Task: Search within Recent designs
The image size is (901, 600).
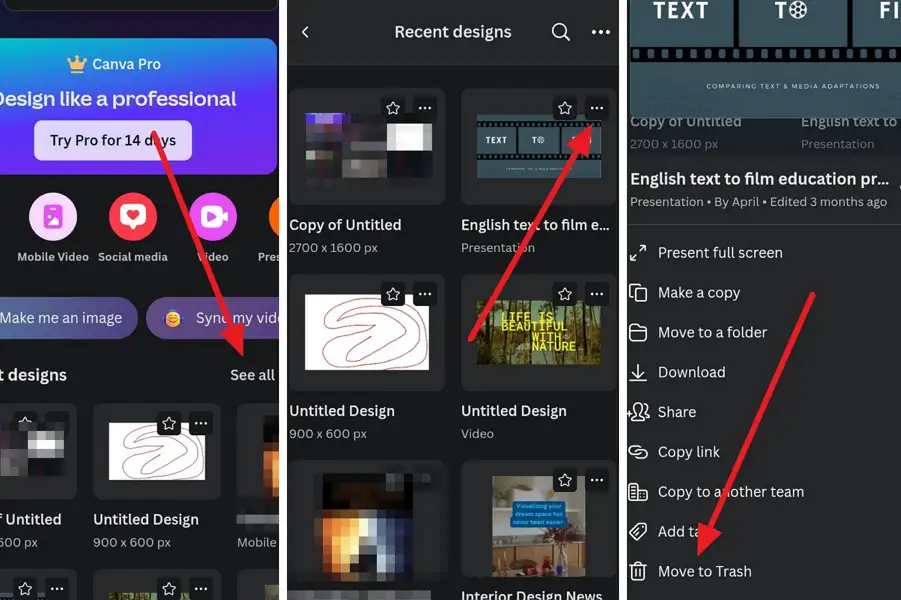Action: click(561, 32)
